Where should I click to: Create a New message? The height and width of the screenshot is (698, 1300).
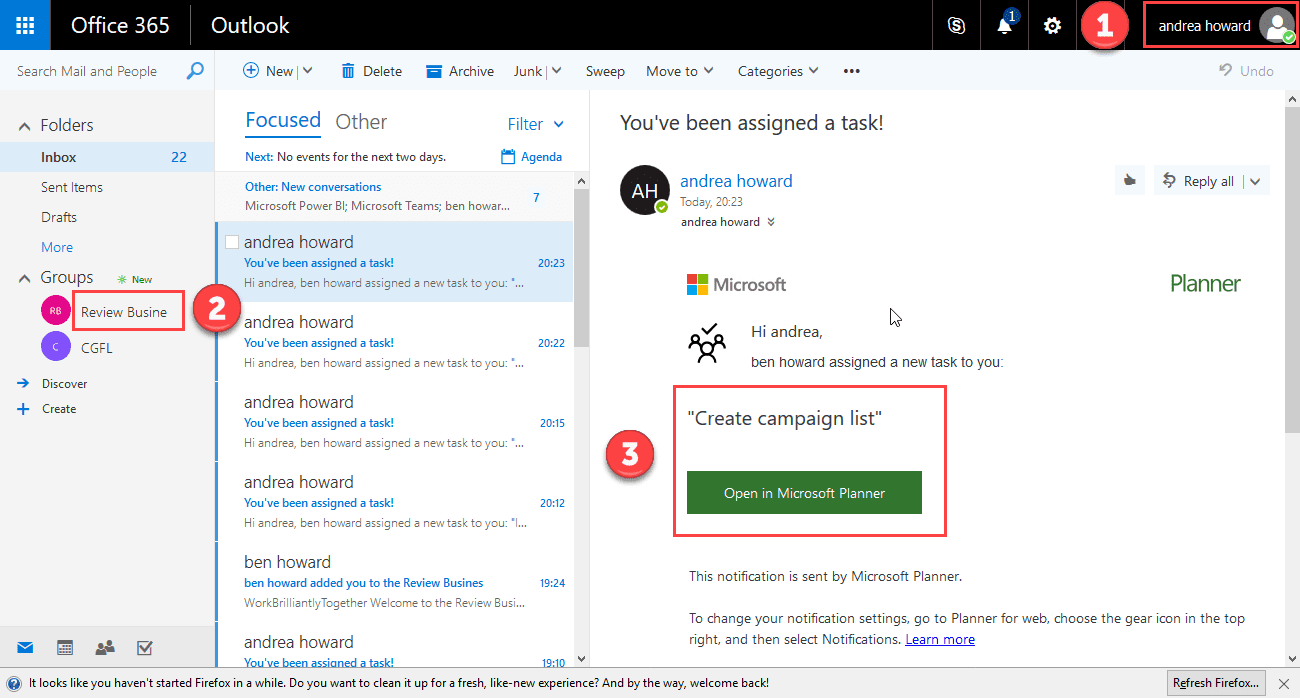pos(268,71)
